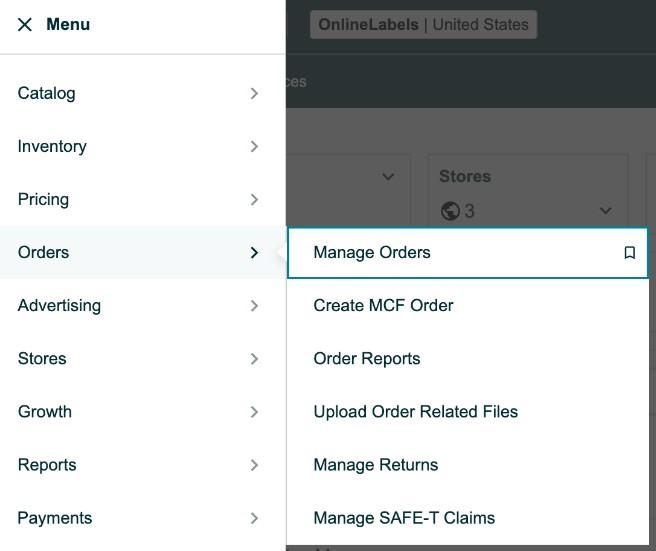This screenshot has width=656, height=551.
Task: Close the menu with the X icon
Action: (25, 25)
